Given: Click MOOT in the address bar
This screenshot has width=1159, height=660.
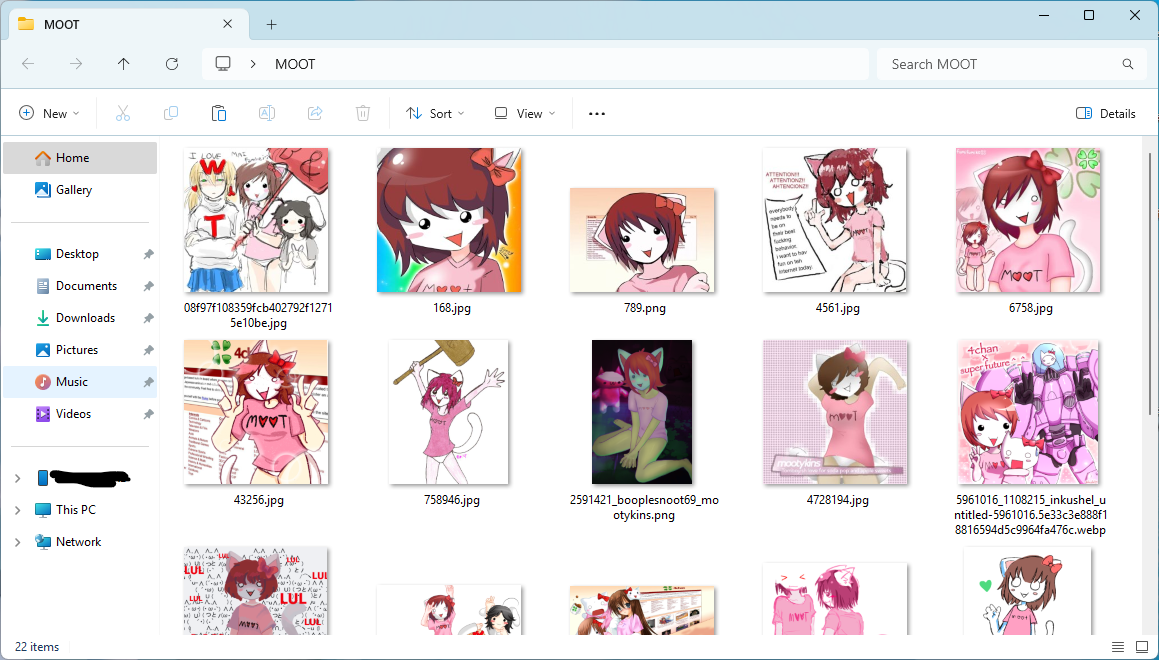Looking at the screenshot, I should point(295,64).
